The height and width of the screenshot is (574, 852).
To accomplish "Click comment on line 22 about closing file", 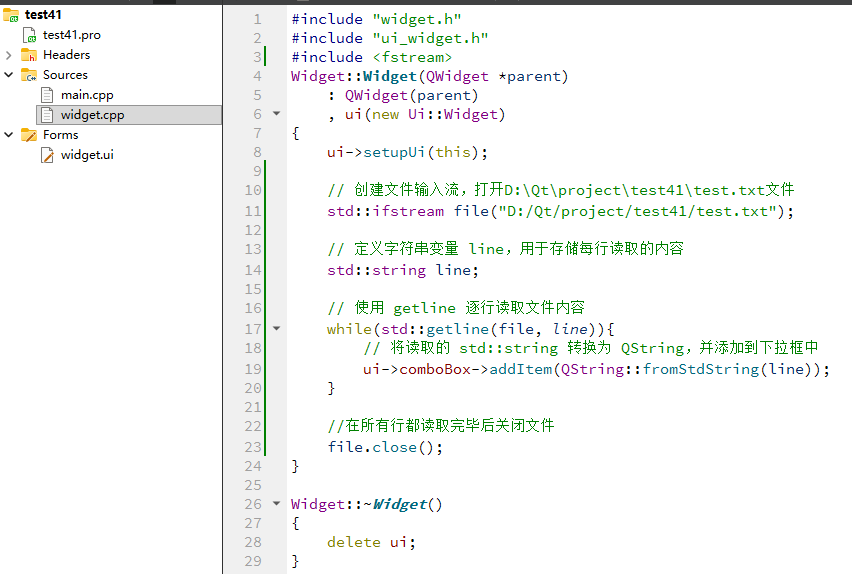I will click(441, 426).
